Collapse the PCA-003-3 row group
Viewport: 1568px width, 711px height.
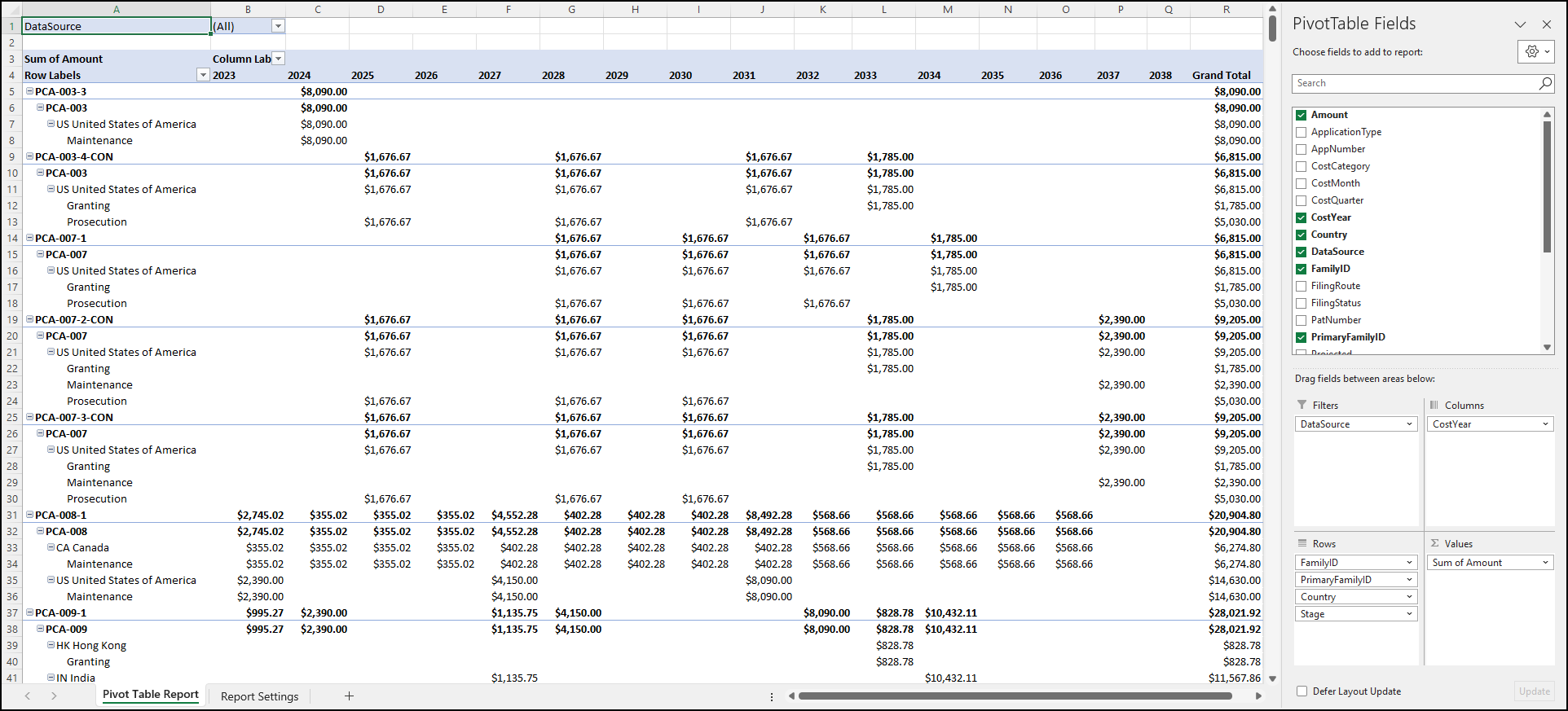coord(30,91)
